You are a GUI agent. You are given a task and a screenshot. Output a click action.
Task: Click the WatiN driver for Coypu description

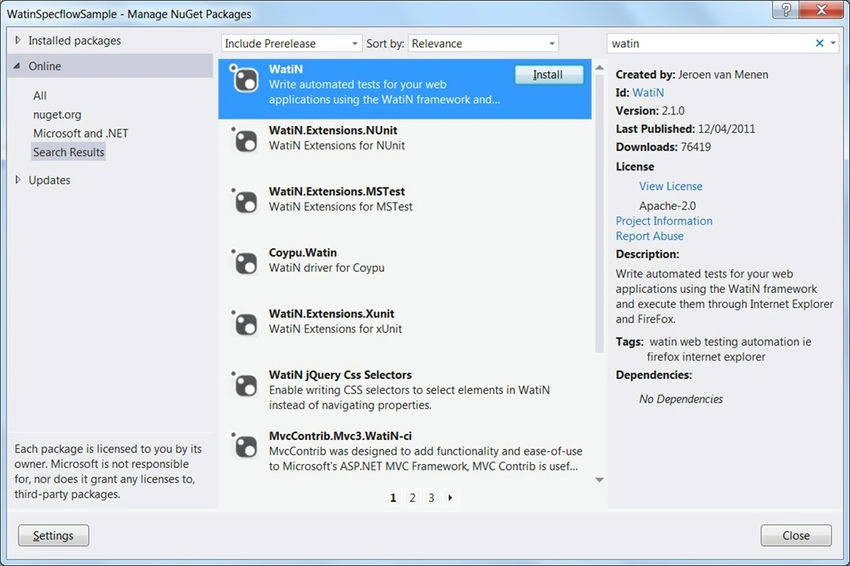click(326, 268)
